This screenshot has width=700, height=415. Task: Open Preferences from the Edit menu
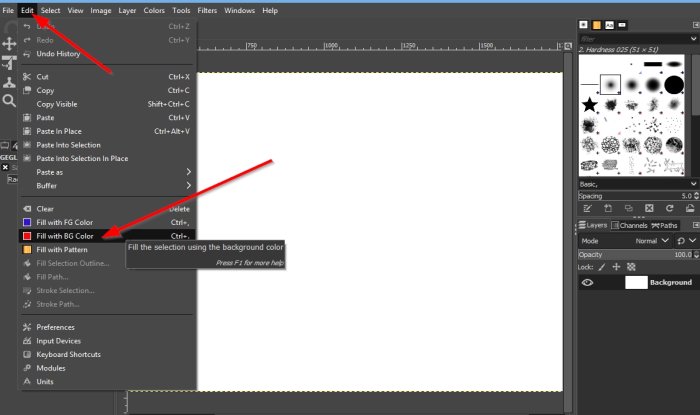click(x=107, y=327)
